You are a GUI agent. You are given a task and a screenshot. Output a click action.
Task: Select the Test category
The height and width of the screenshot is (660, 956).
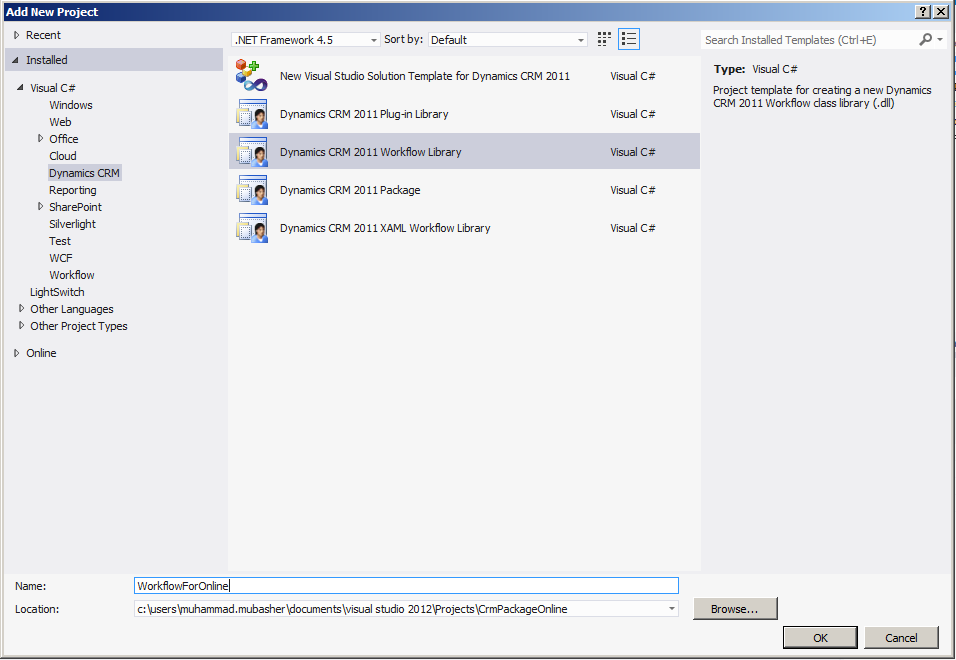coord(60,241)
